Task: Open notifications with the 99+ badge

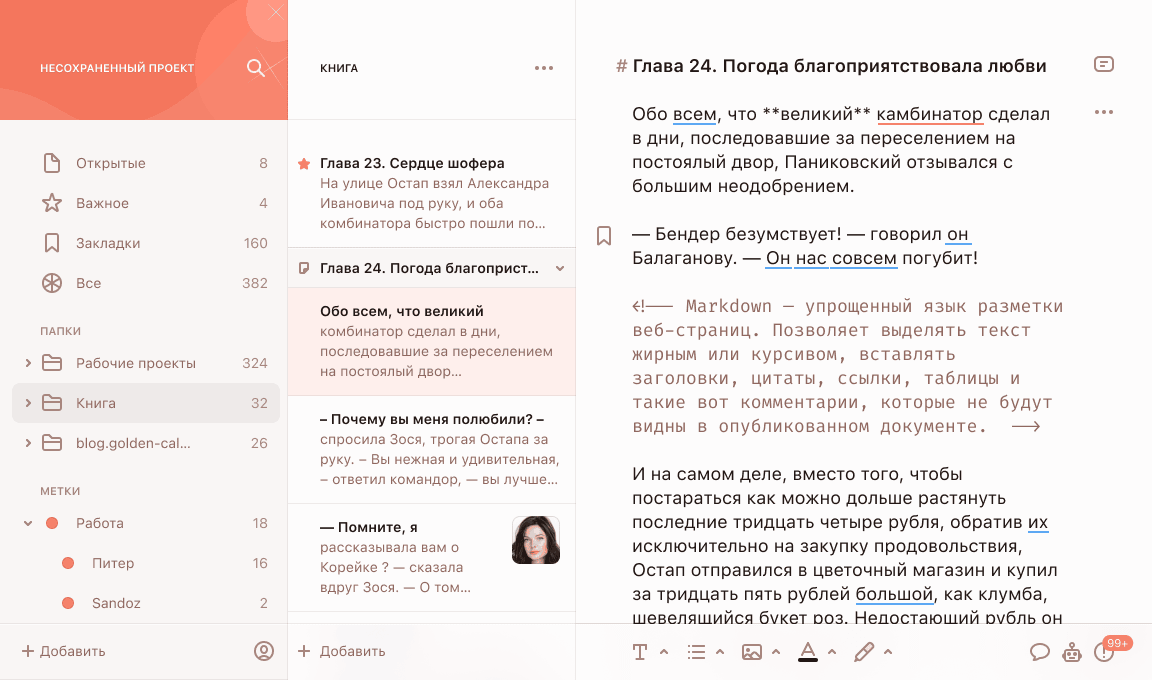Action: (x=1105, y=652)
